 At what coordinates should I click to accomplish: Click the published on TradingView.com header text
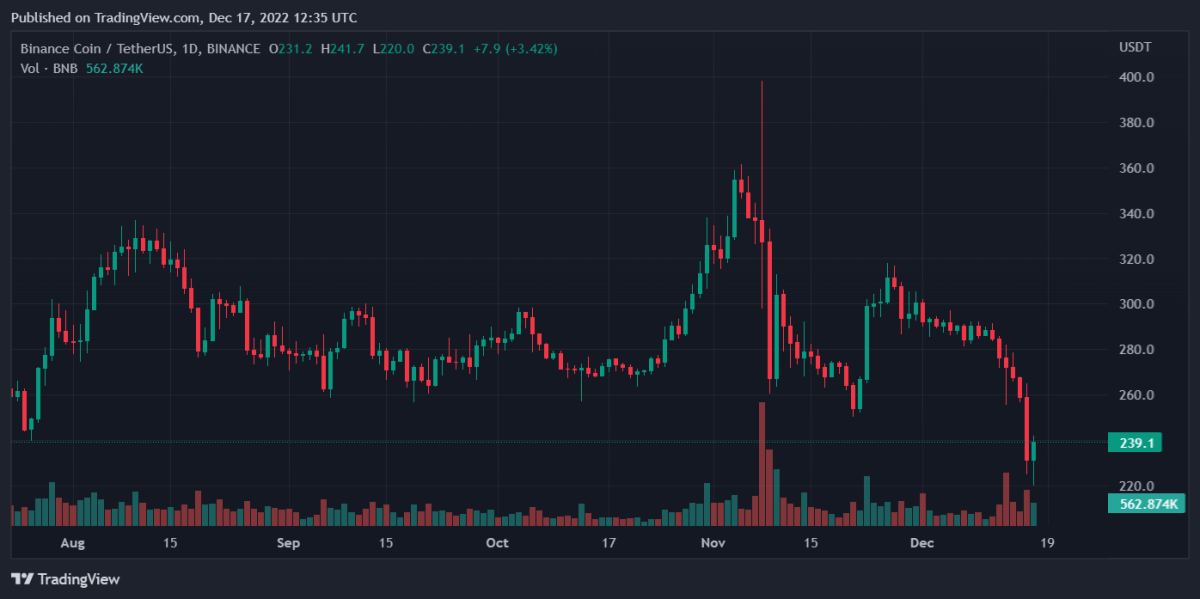point(184,17)
